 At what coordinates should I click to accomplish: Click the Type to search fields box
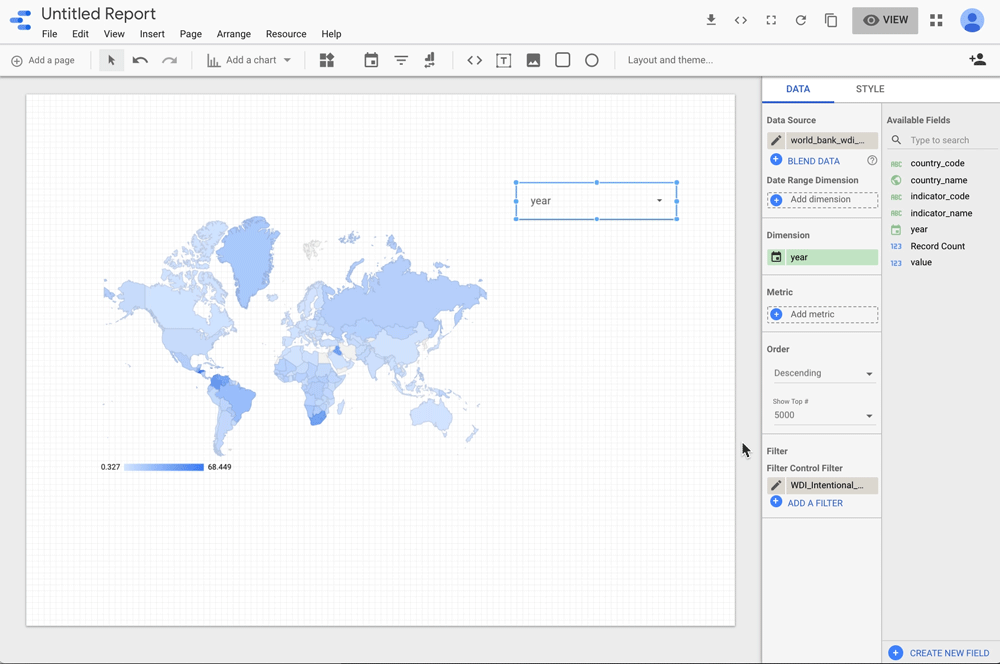click(x=944, y=140)
